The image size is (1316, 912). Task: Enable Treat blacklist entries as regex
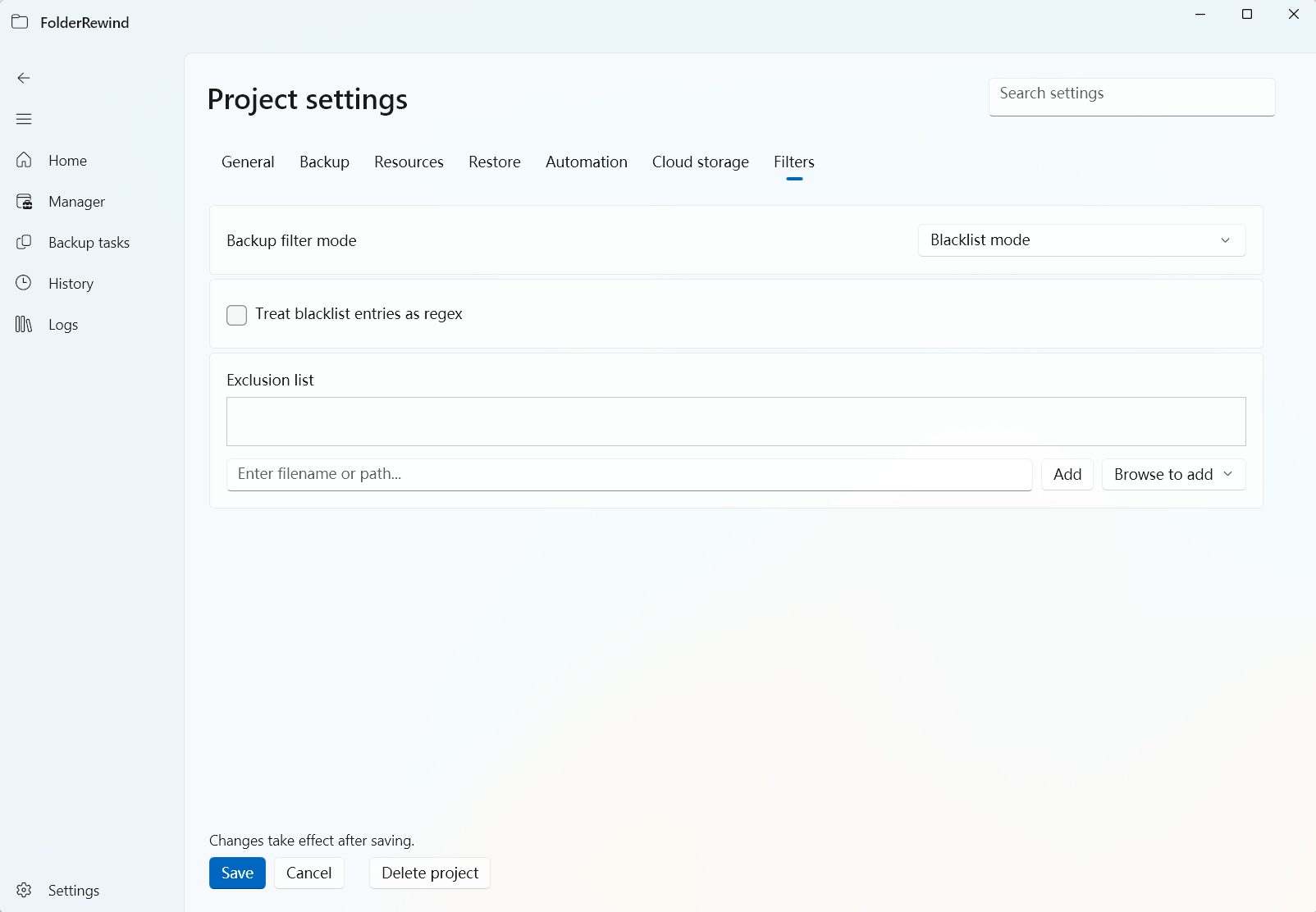236,315
